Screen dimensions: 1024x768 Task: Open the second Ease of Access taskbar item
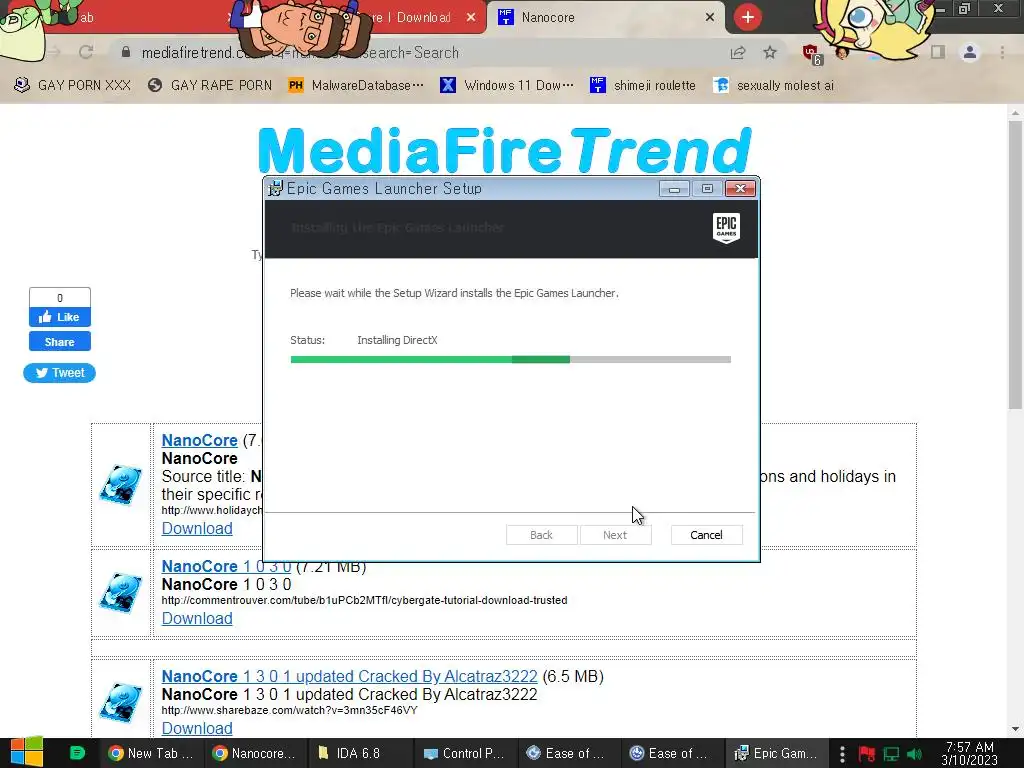click(x=670, y=753)
